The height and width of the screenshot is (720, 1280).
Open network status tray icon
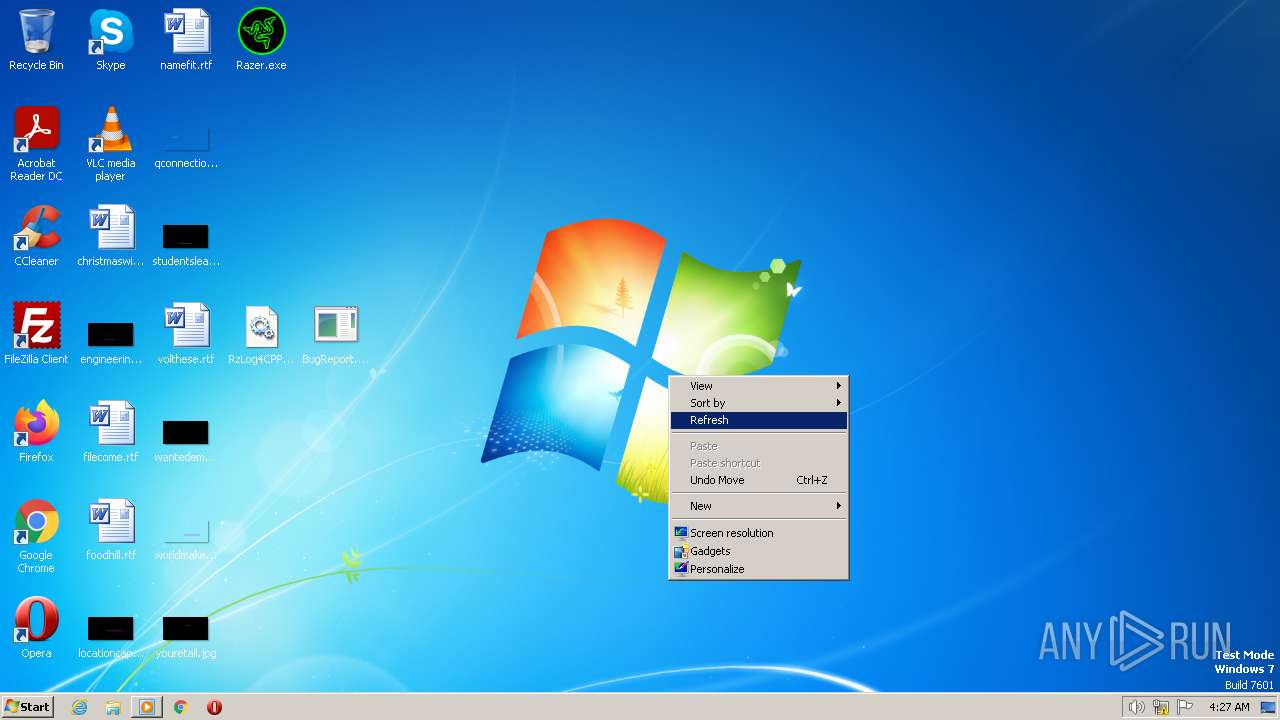tap(1161, 707)
